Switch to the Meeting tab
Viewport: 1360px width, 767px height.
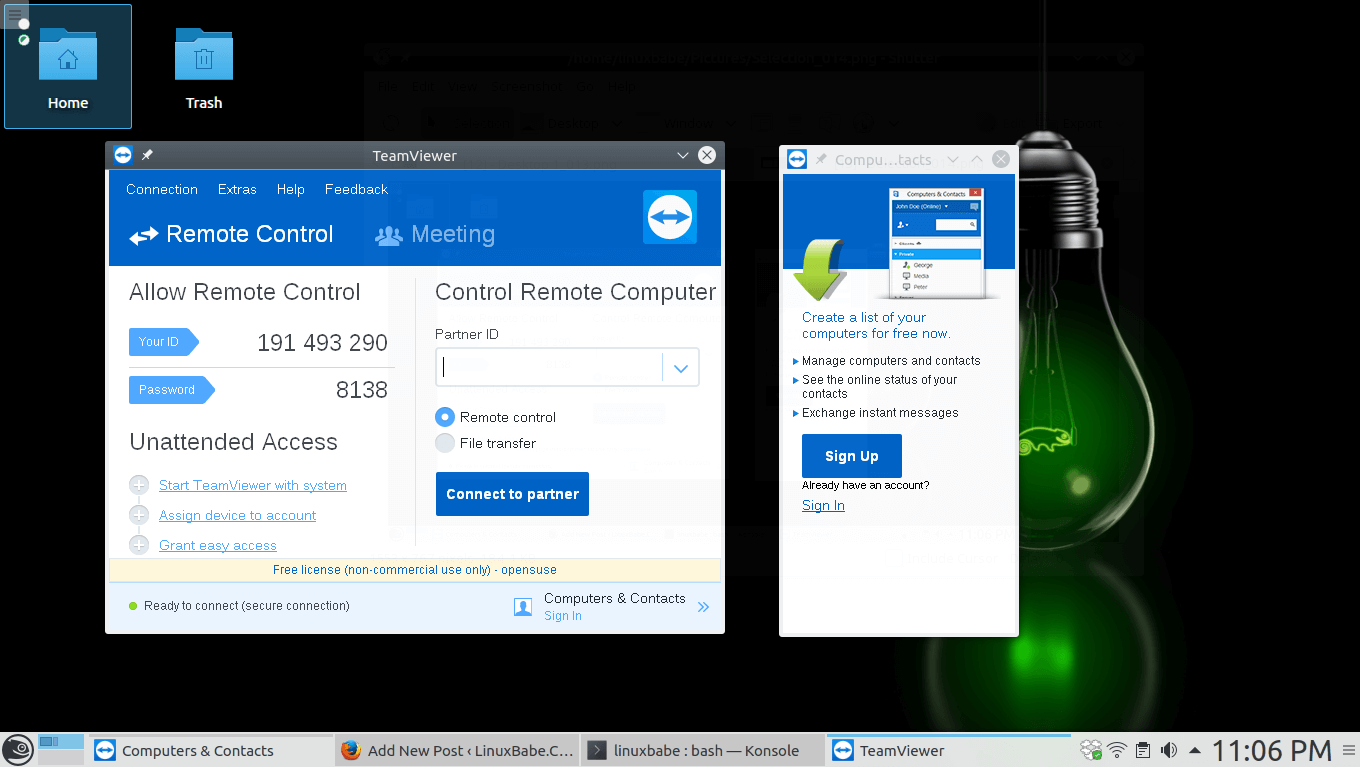pyautogui.click(x=435, y=234)
